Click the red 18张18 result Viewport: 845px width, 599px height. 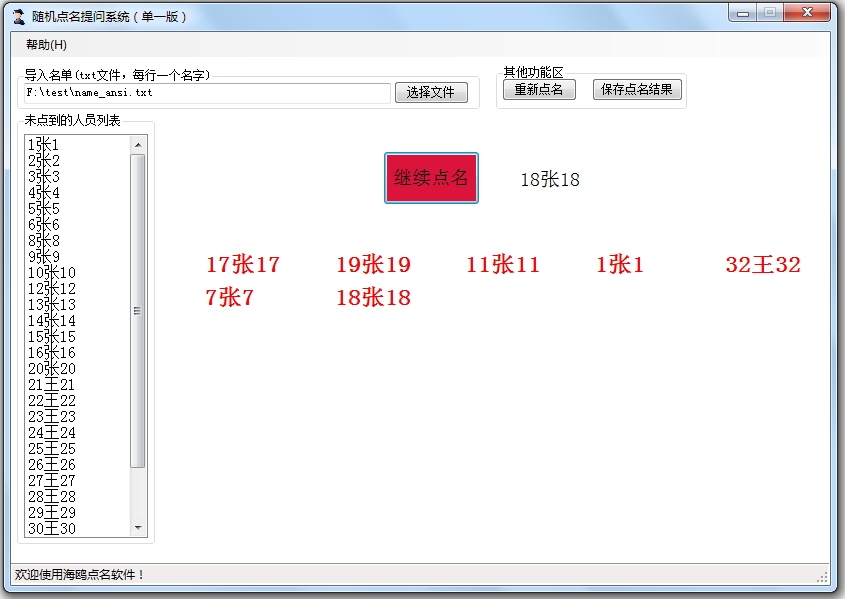(373, 297)
